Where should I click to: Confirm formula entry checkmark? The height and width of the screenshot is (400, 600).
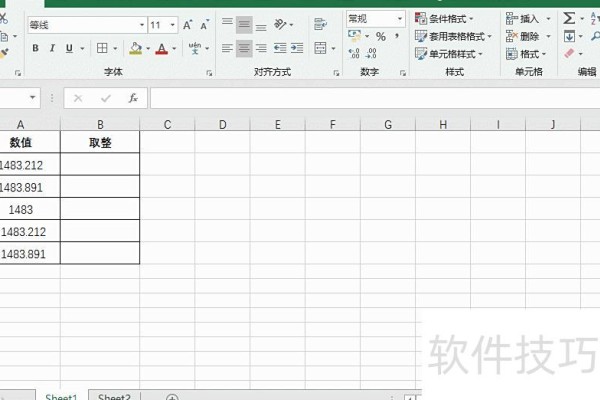click(x=106, y=98)
